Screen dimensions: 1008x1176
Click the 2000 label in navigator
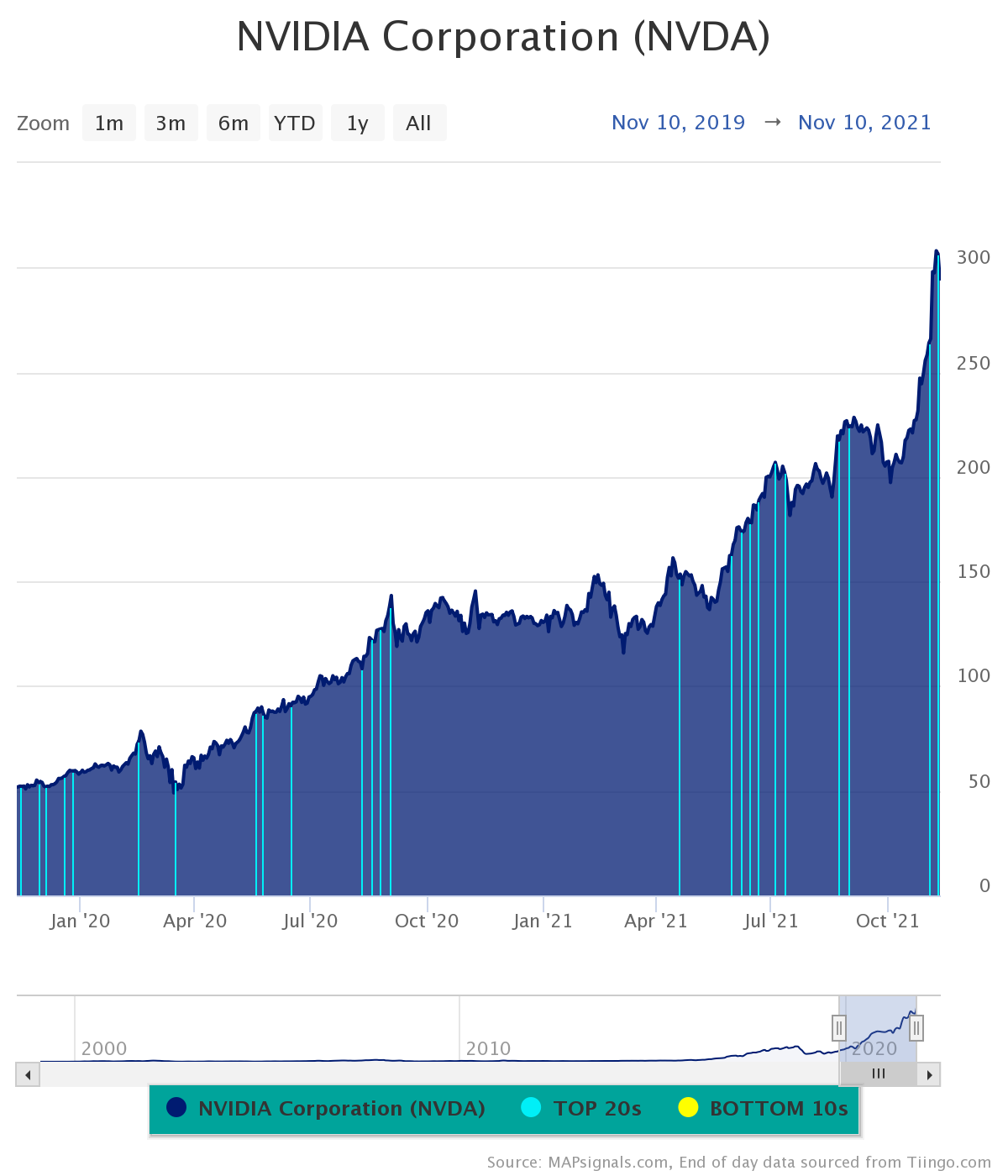point(104,1049)
